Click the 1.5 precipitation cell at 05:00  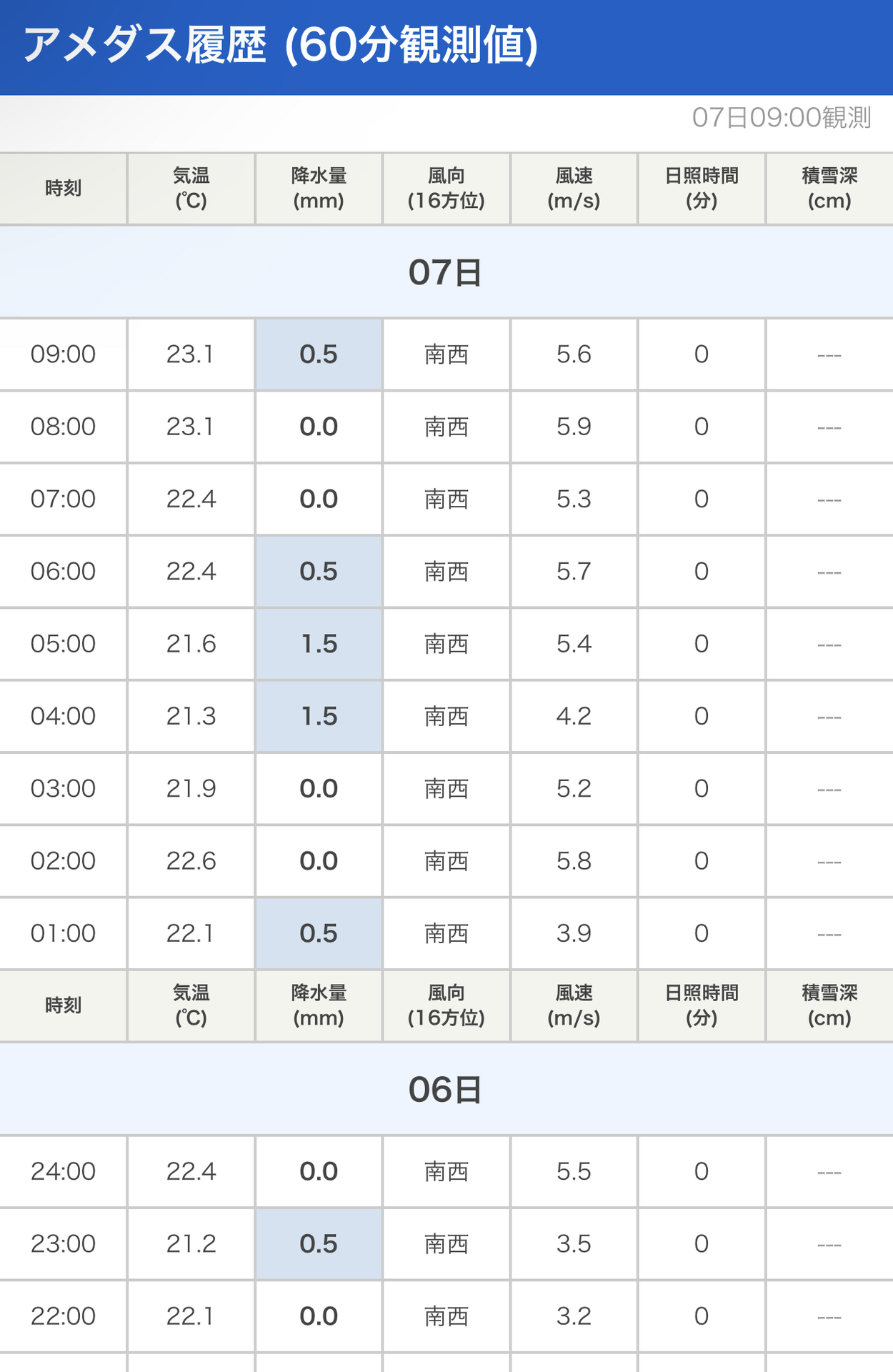[319, 644]
